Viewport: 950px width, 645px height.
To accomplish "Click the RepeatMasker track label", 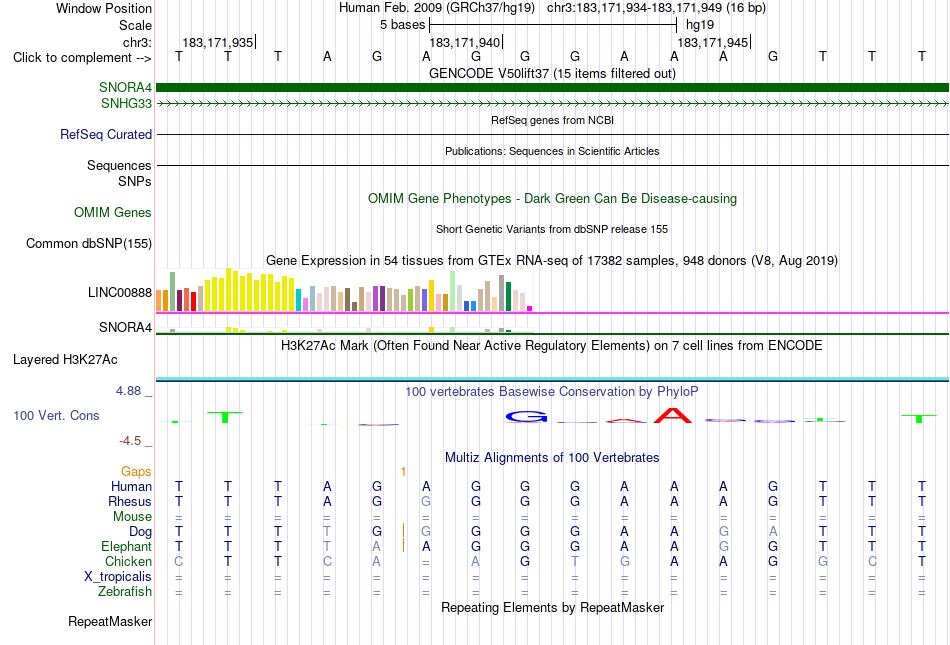I will pos(110,621).
